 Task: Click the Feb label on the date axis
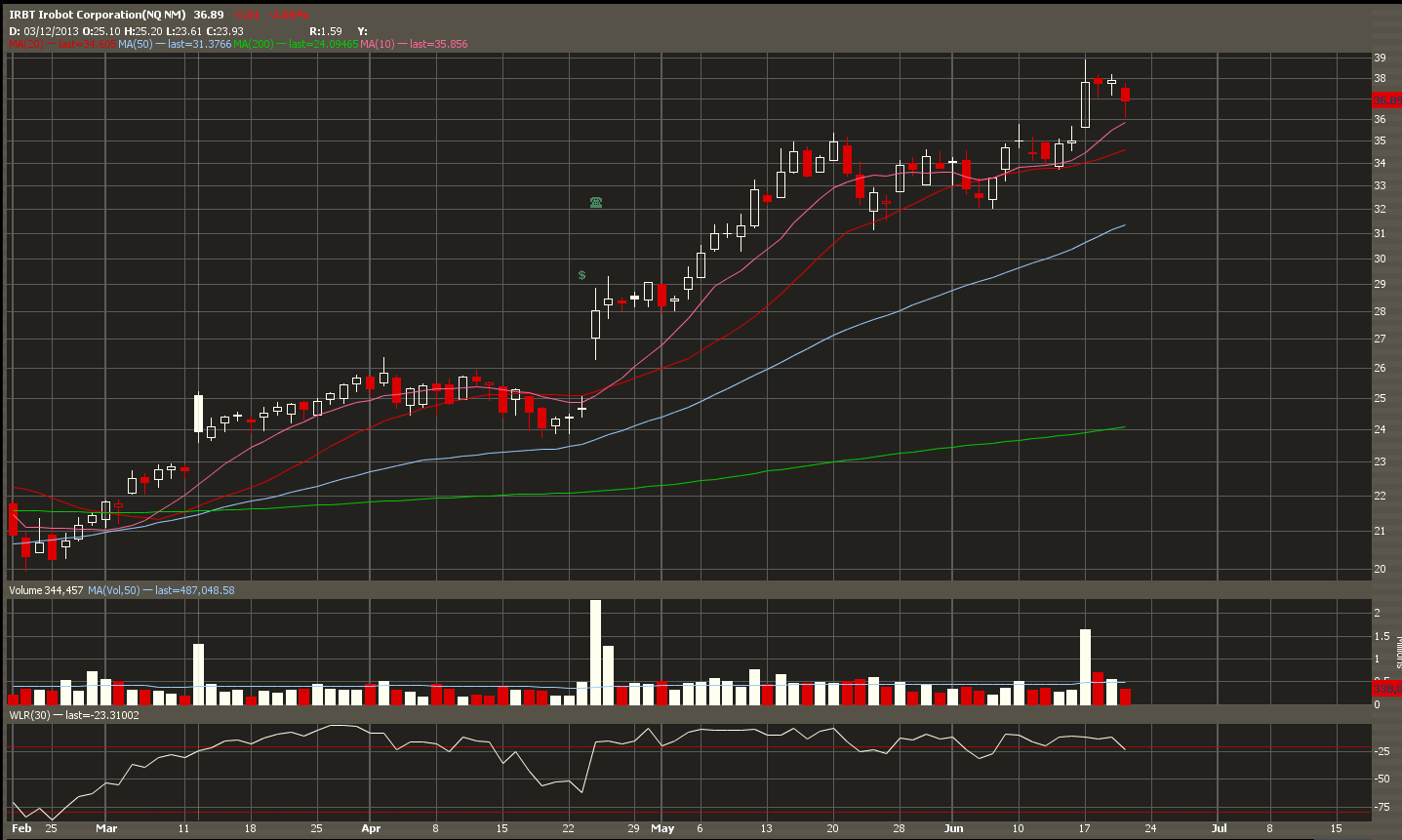(x=21, y=828)
